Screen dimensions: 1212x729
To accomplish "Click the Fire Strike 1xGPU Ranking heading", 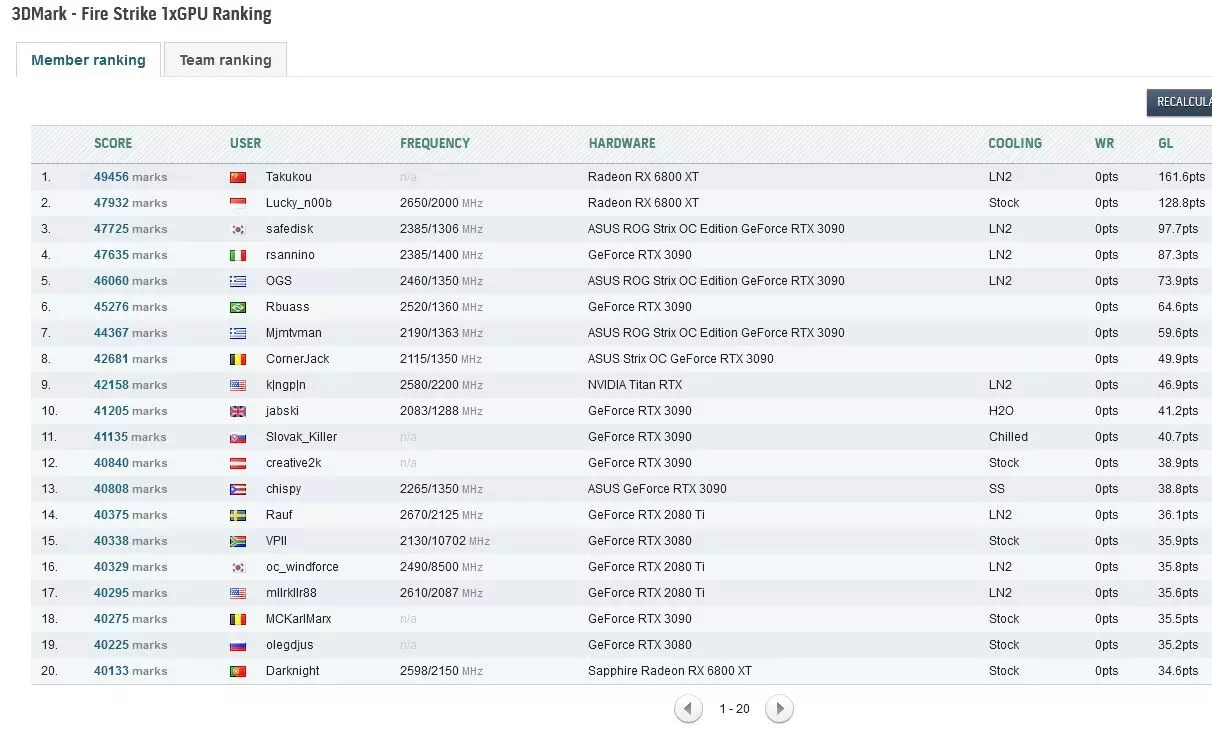I will (141, 14).
